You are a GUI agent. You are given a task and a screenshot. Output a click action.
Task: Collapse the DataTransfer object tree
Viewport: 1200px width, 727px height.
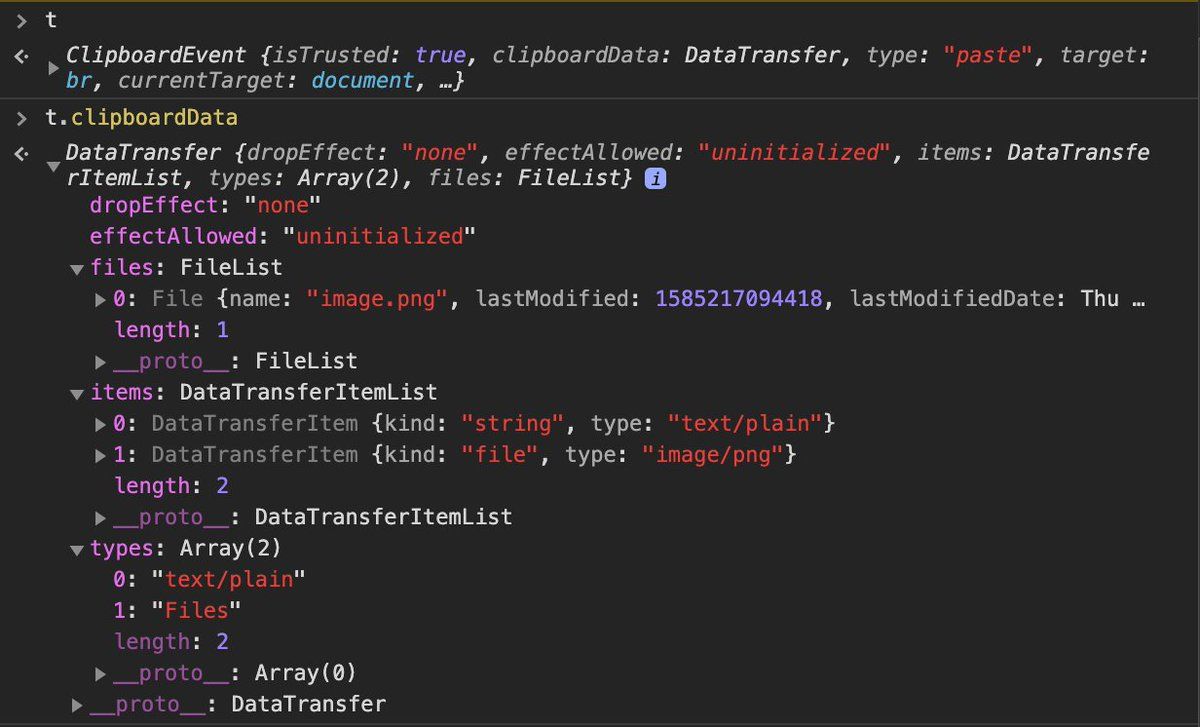click(x=53, y=167)
